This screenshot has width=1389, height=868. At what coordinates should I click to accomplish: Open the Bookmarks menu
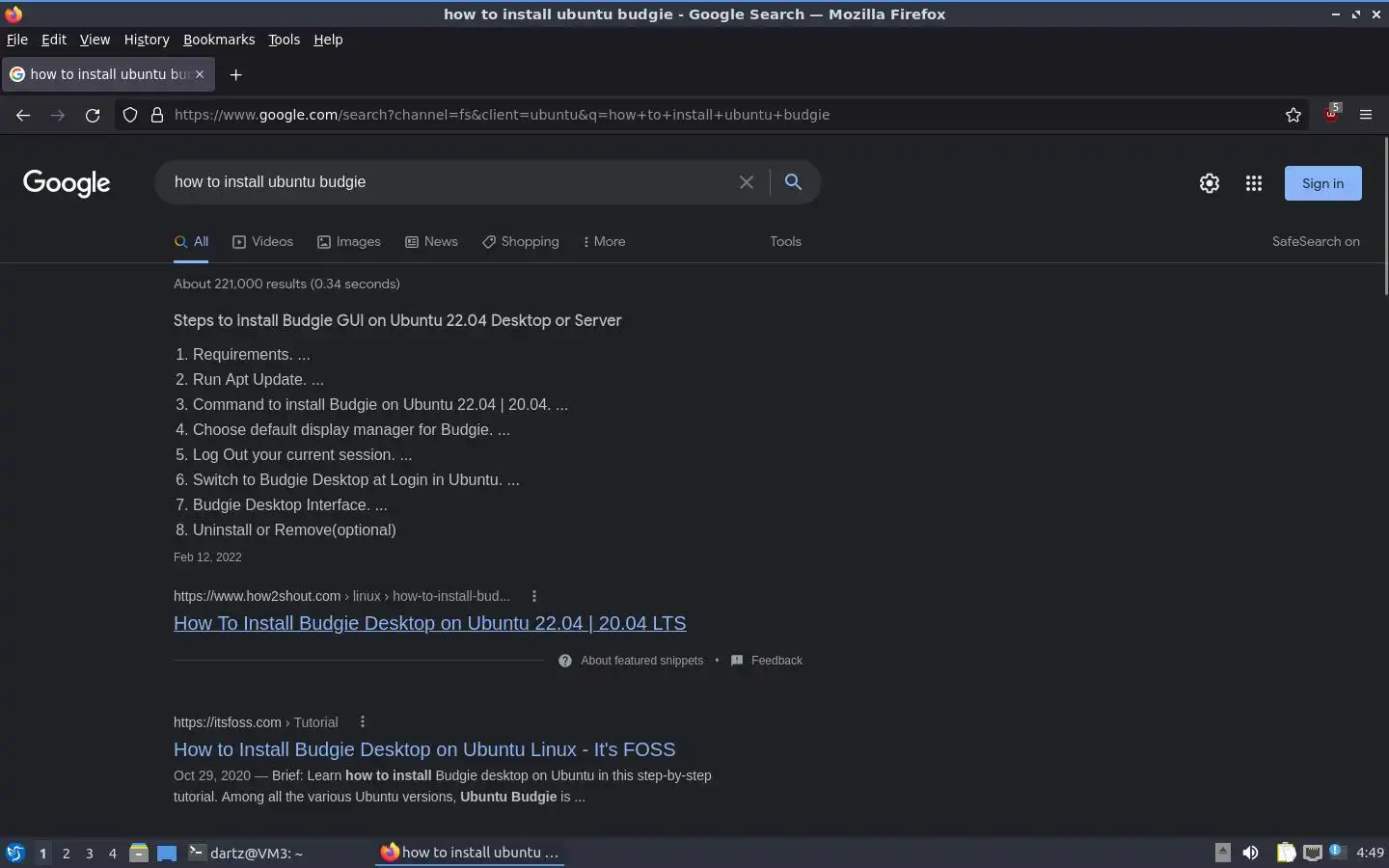[x=219, y=40]
